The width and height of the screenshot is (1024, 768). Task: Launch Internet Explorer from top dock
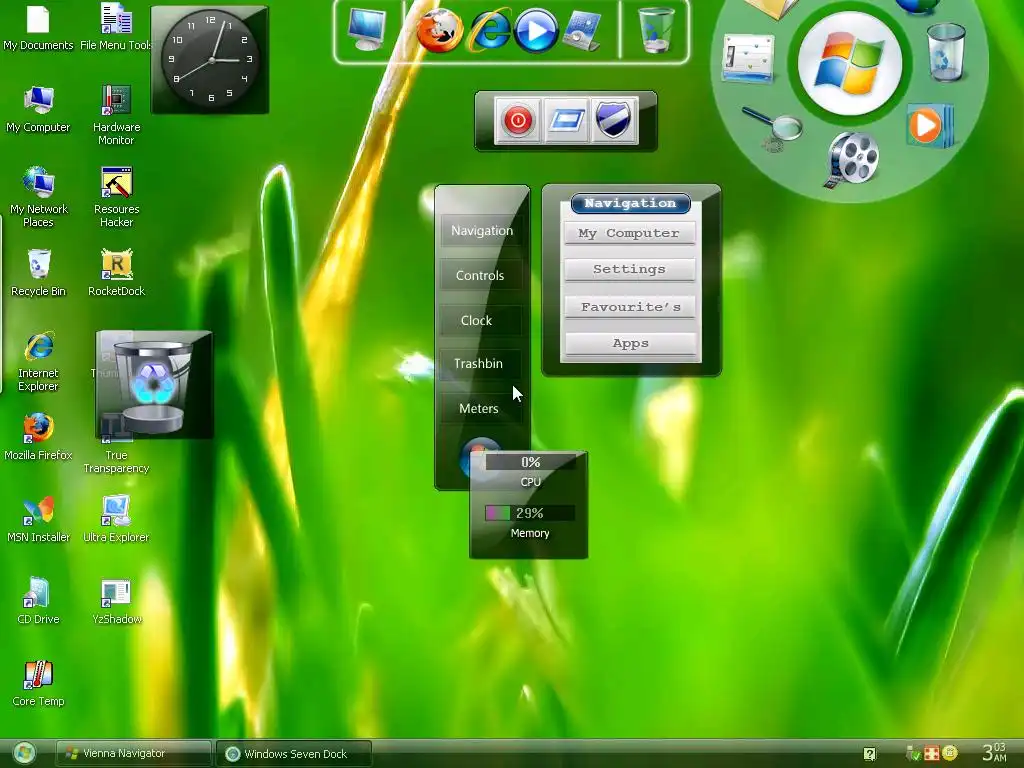490,31
